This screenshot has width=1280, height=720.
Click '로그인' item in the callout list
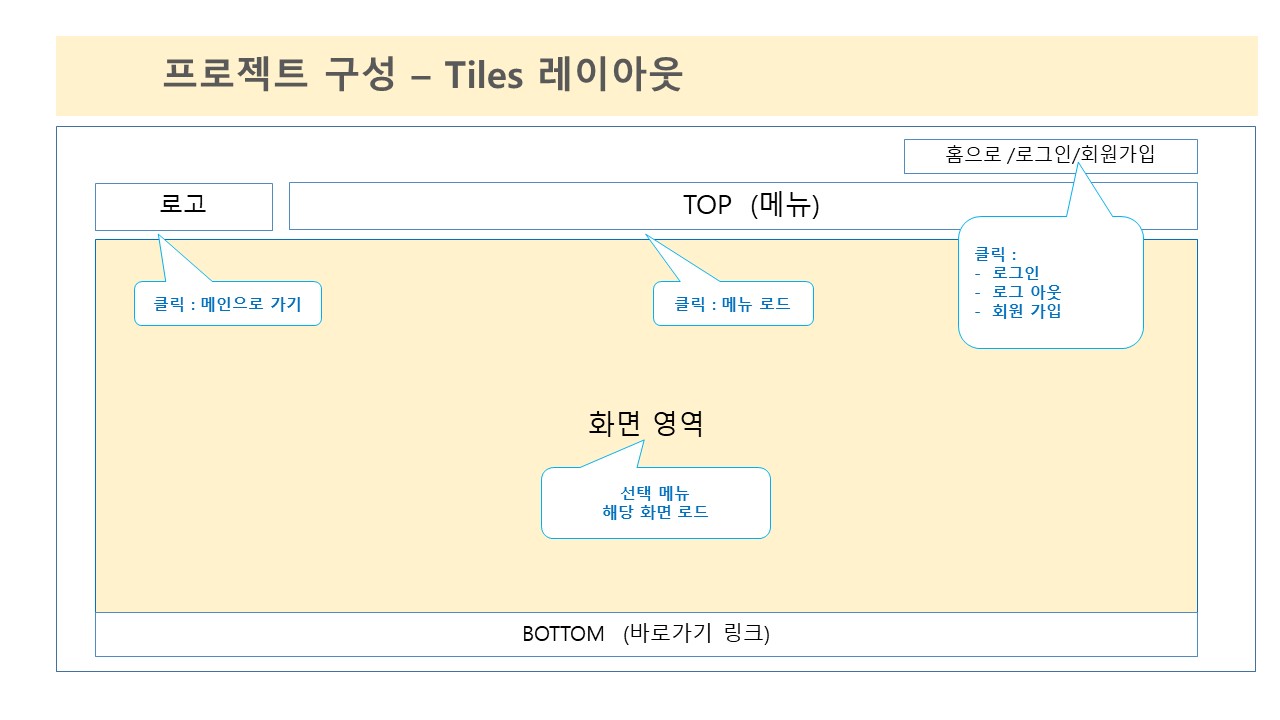coord(1016,272)
